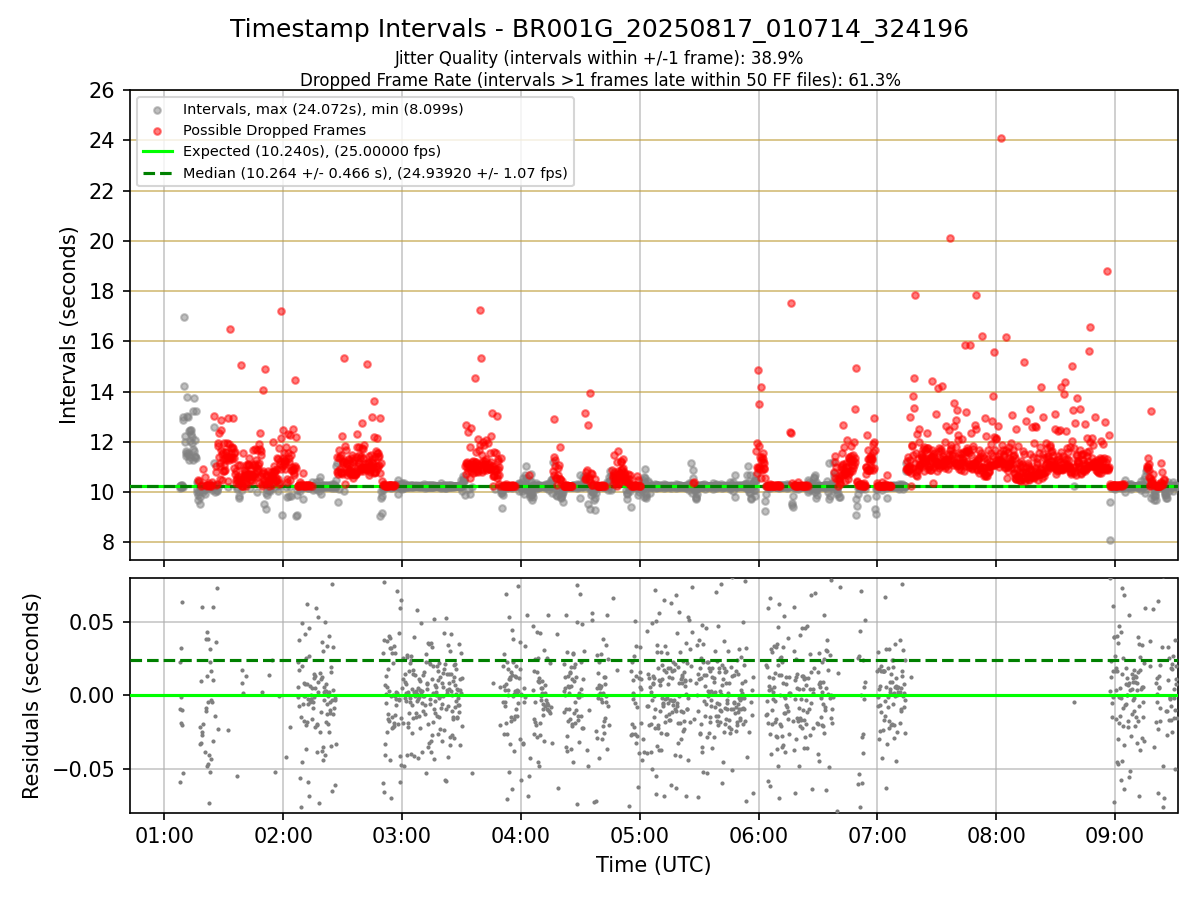Viewport: 1200px width, 900px height.
Task: Click legend entry 'Median (10.264 +/- 0.466 s)'
Action: pos(375,173)
